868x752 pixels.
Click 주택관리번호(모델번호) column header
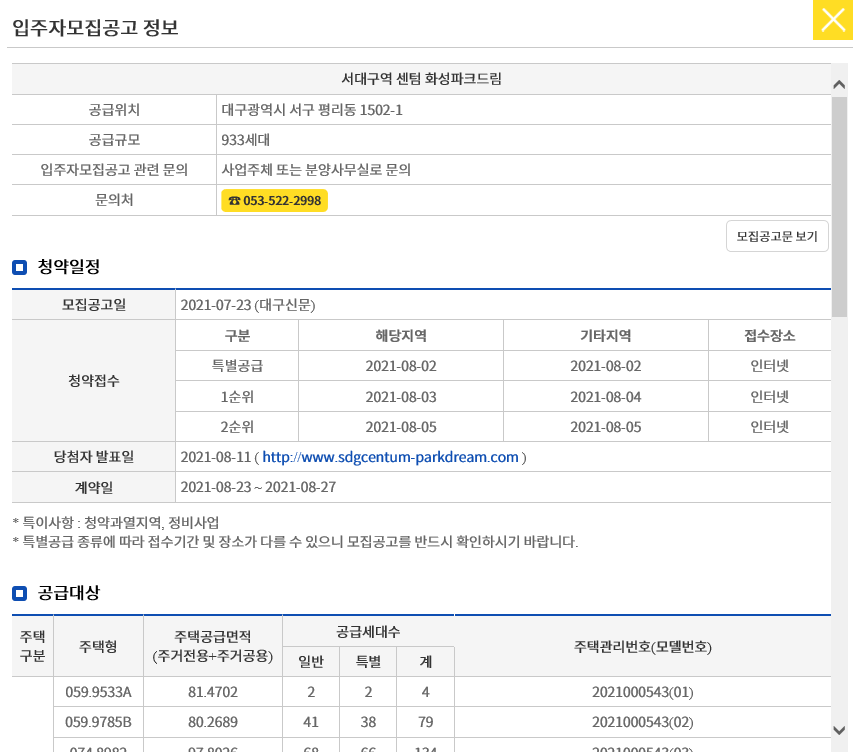pos(643,646)
